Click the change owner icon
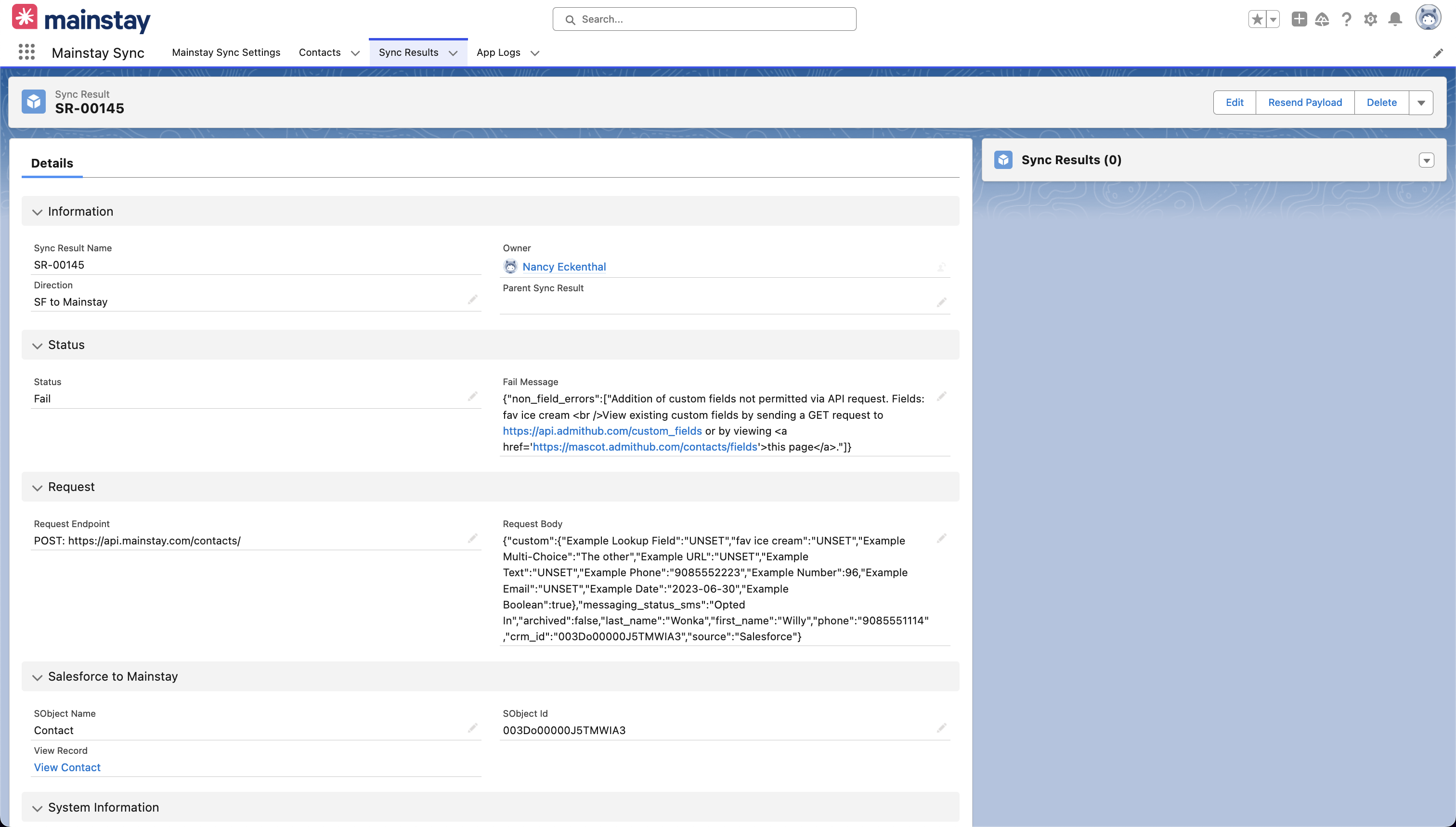1456x827 pixels. pyautogui.click(x=941, y=266)
